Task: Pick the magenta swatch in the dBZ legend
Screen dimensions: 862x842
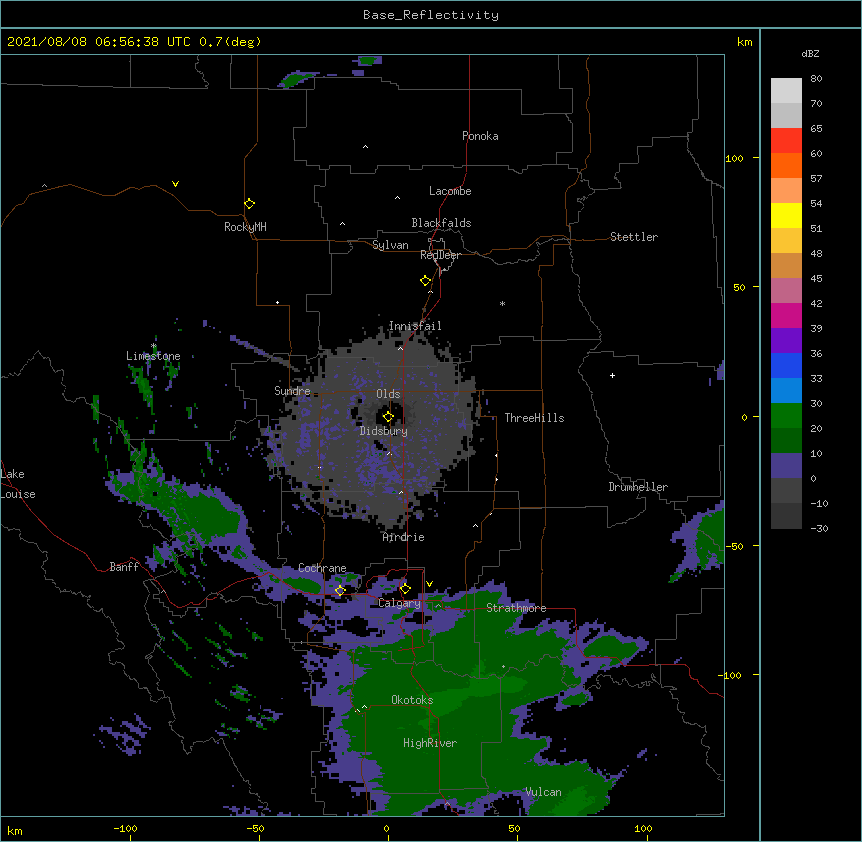Action: (x=786, y=315)
